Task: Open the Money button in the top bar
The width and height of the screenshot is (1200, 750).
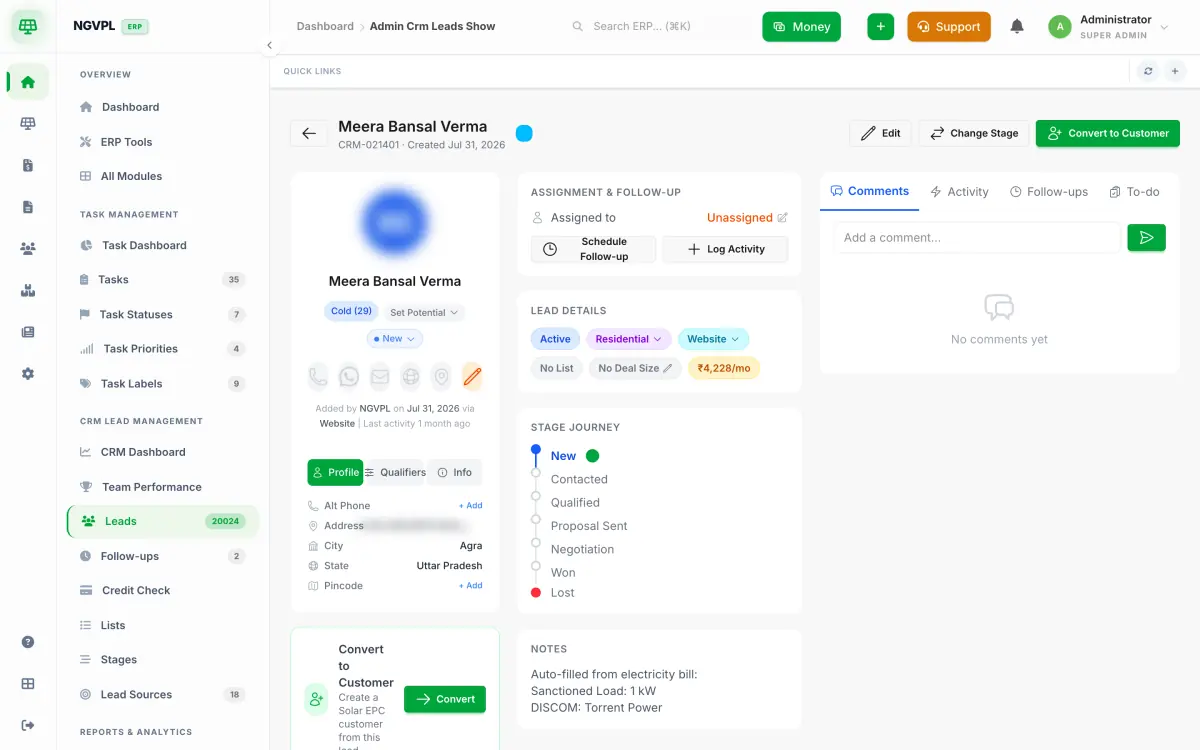Action: point(802,27)
